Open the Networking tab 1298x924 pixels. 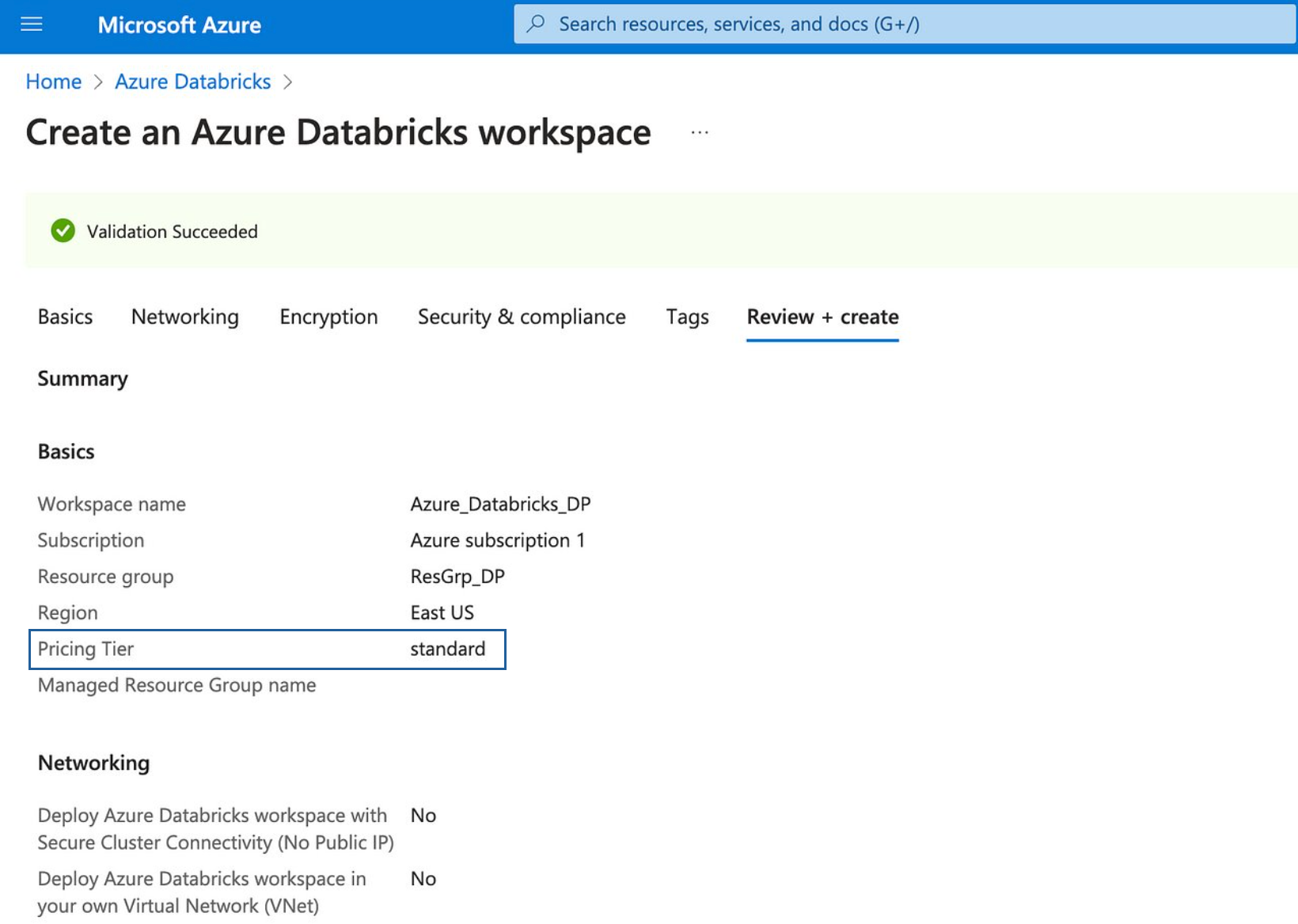[x=184, y=316]
